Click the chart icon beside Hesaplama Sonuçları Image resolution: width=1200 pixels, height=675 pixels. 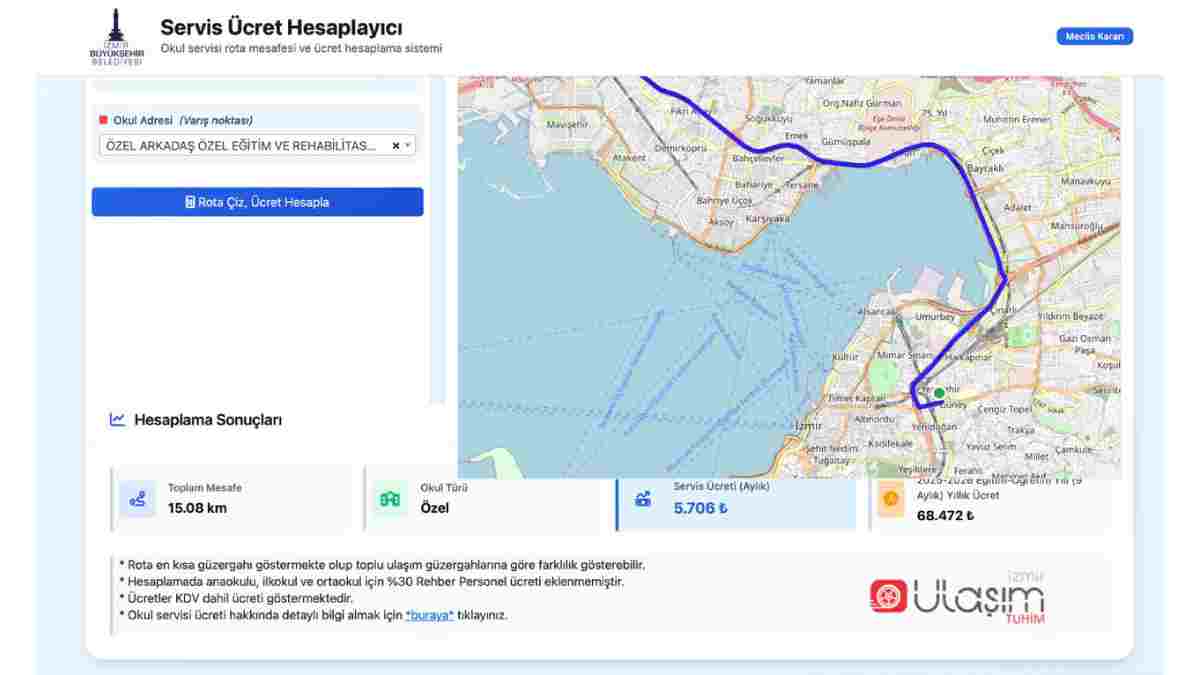pos(117,420)
